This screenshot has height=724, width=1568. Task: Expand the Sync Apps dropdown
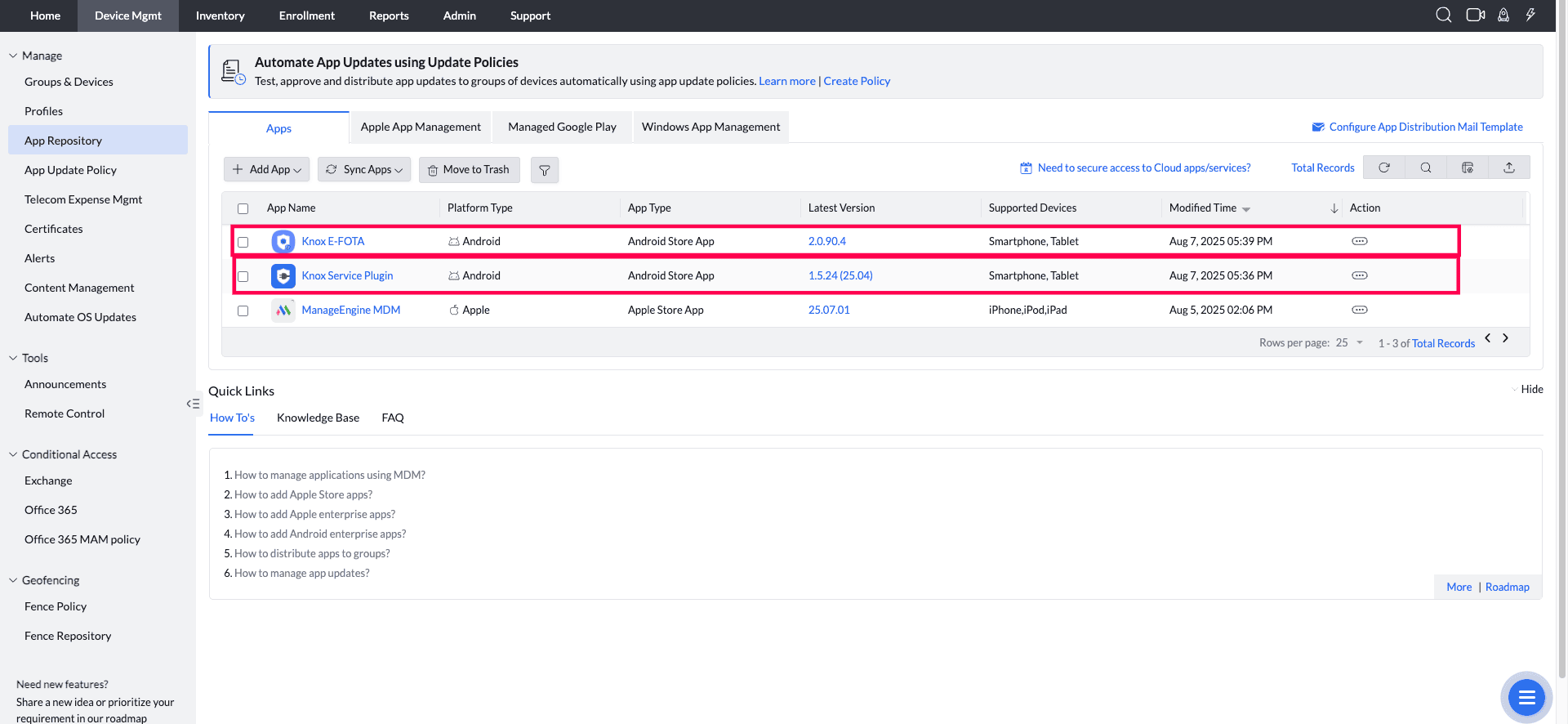tap(364, 170)
